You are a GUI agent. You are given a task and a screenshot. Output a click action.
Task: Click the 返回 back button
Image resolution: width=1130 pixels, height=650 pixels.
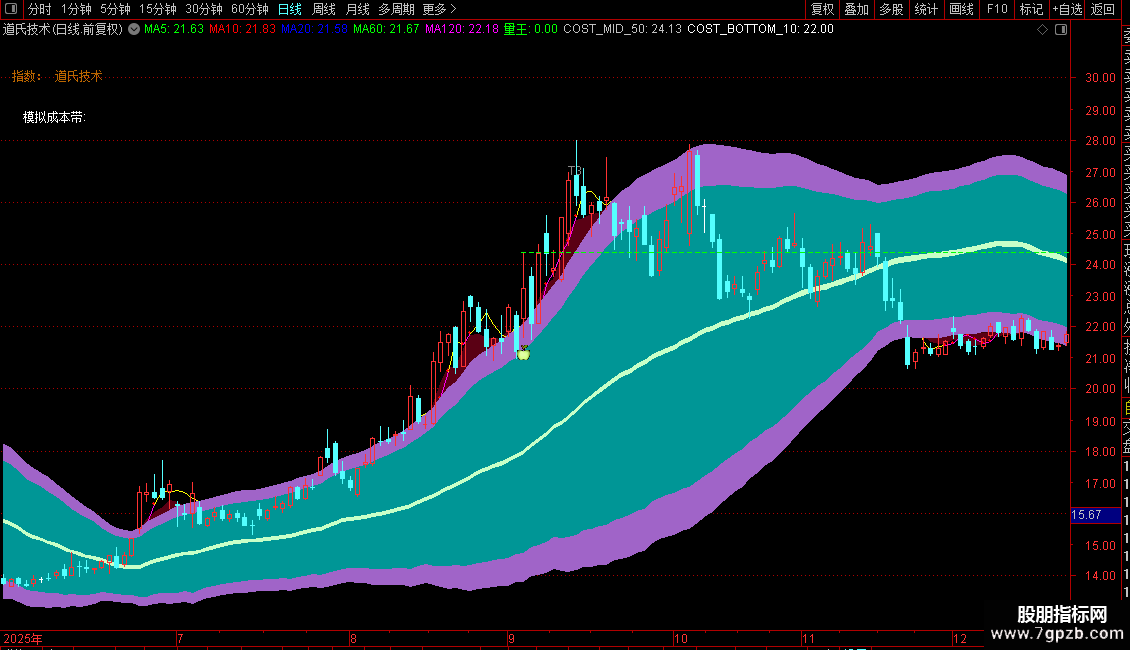point(1103,9)
